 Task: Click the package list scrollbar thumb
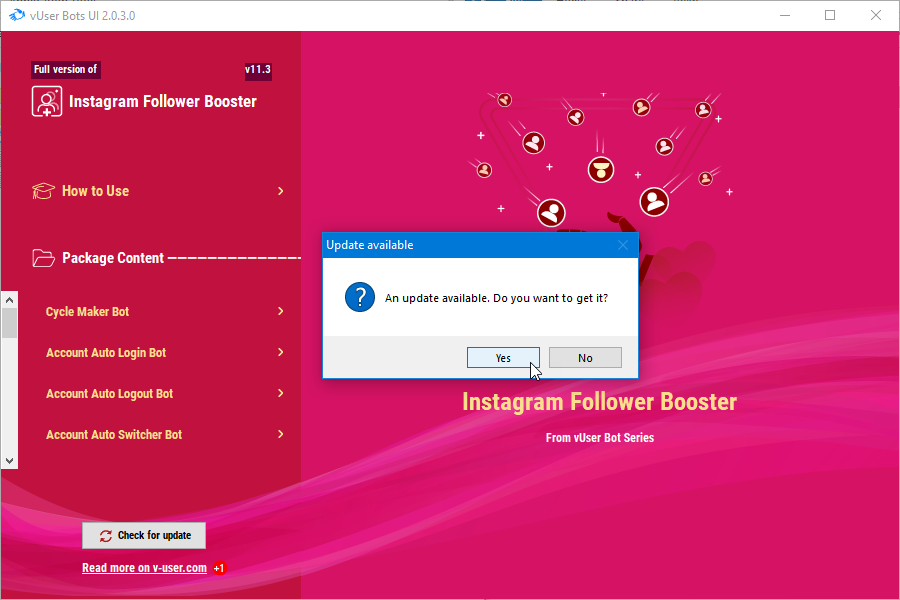pyautogui.click(x=9, y=323)
